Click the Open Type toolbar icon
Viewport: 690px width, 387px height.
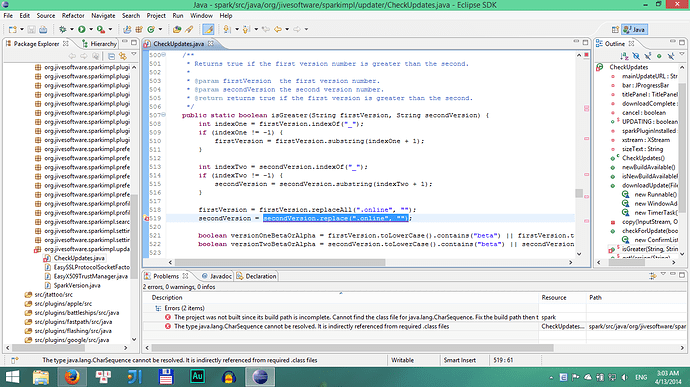click(177, 29)
